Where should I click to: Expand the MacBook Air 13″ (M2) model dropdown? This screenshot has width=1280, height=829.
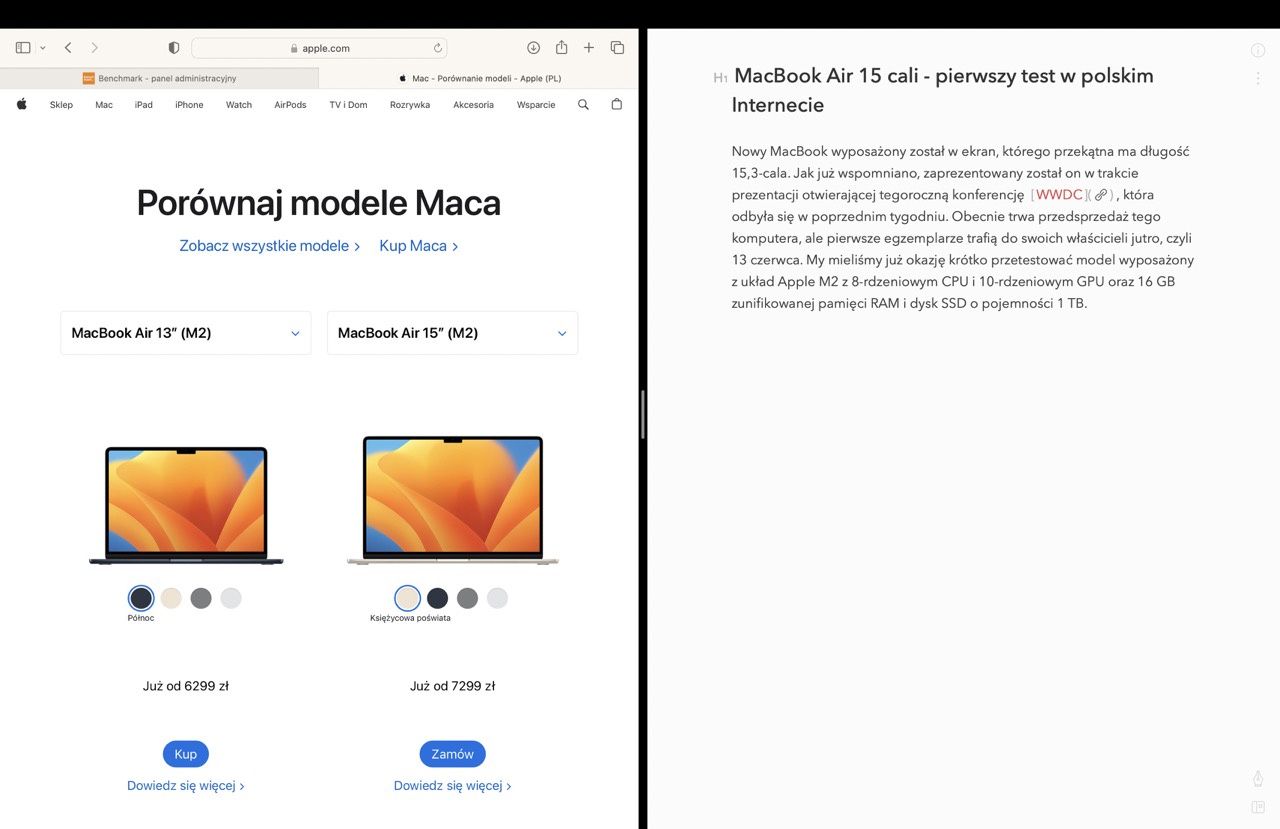coord(186,333)
